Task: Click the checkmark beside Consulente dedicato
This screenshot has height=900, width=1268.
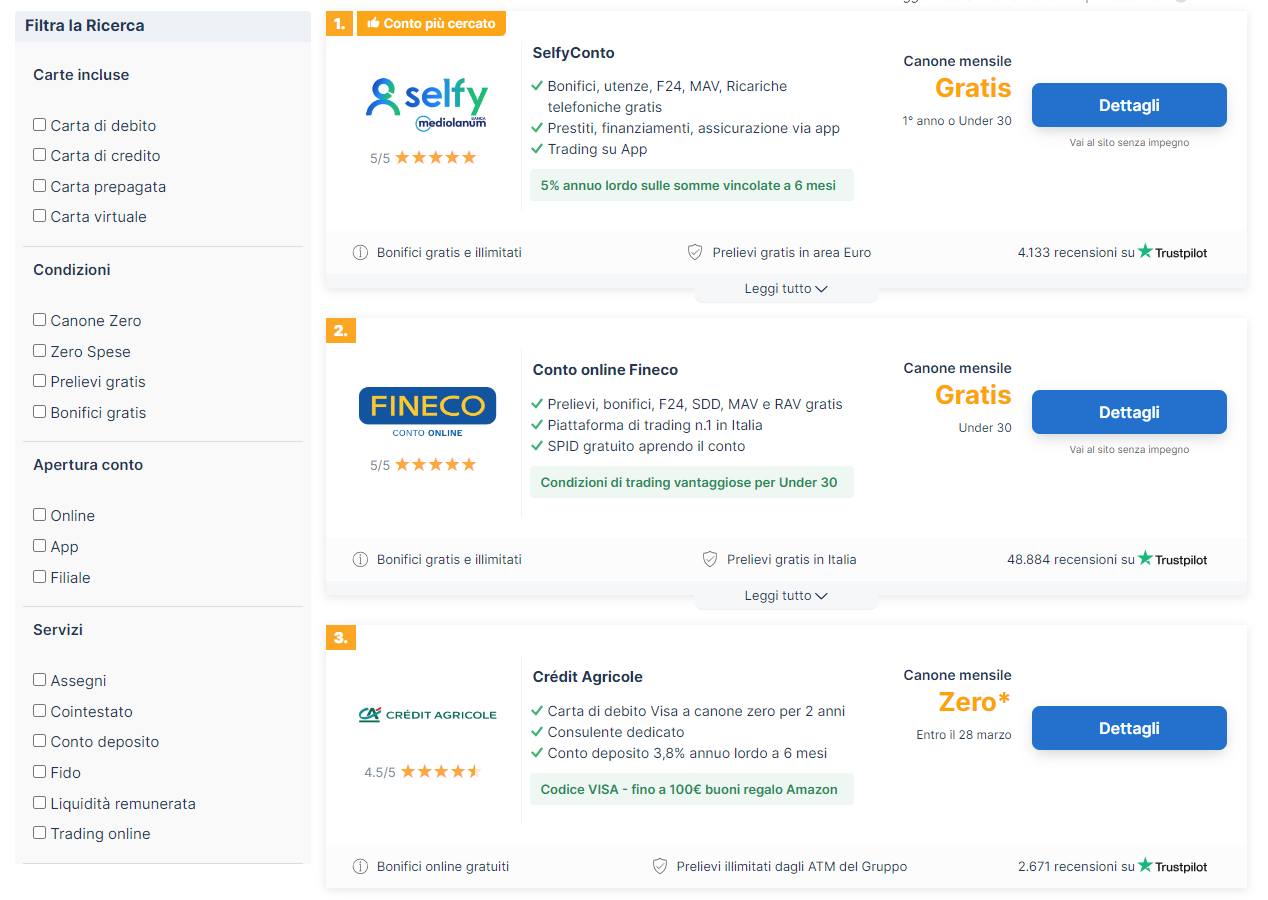Action: click(x=537, y=732)
